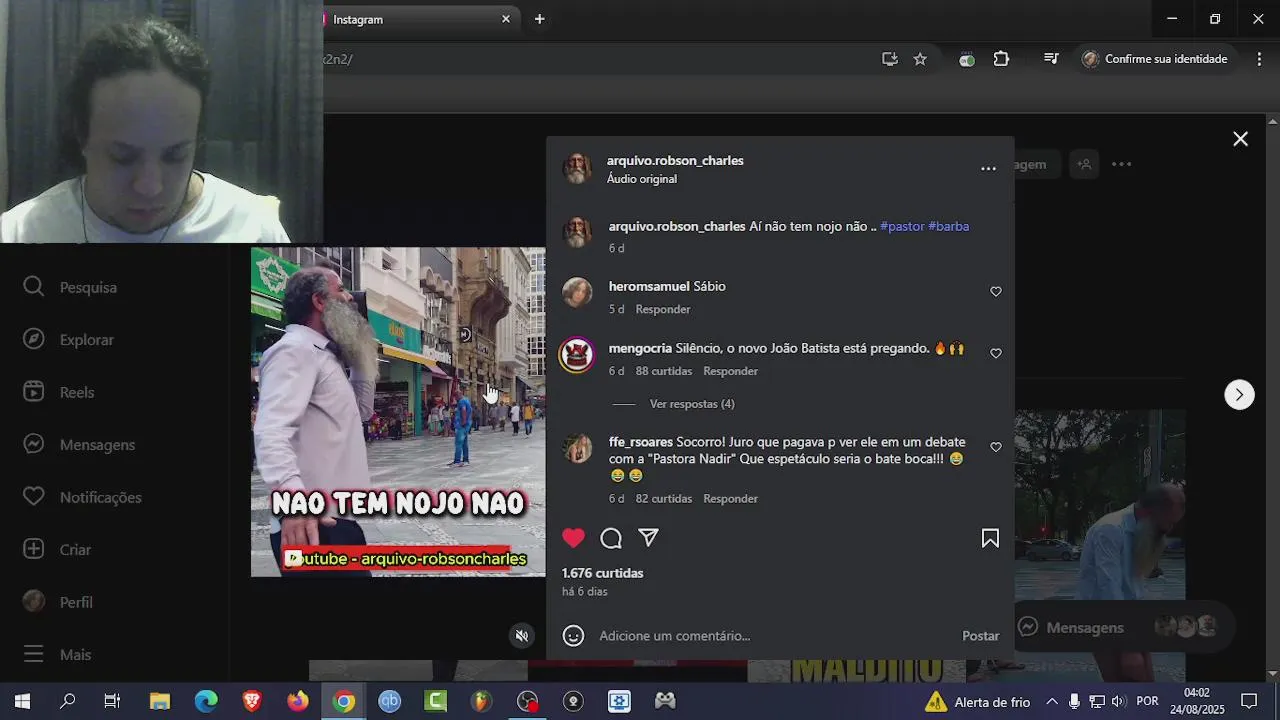Viewport: 1280px width, 720px height.
Task: Bookmark page with star icon
Action: [920, 59]
